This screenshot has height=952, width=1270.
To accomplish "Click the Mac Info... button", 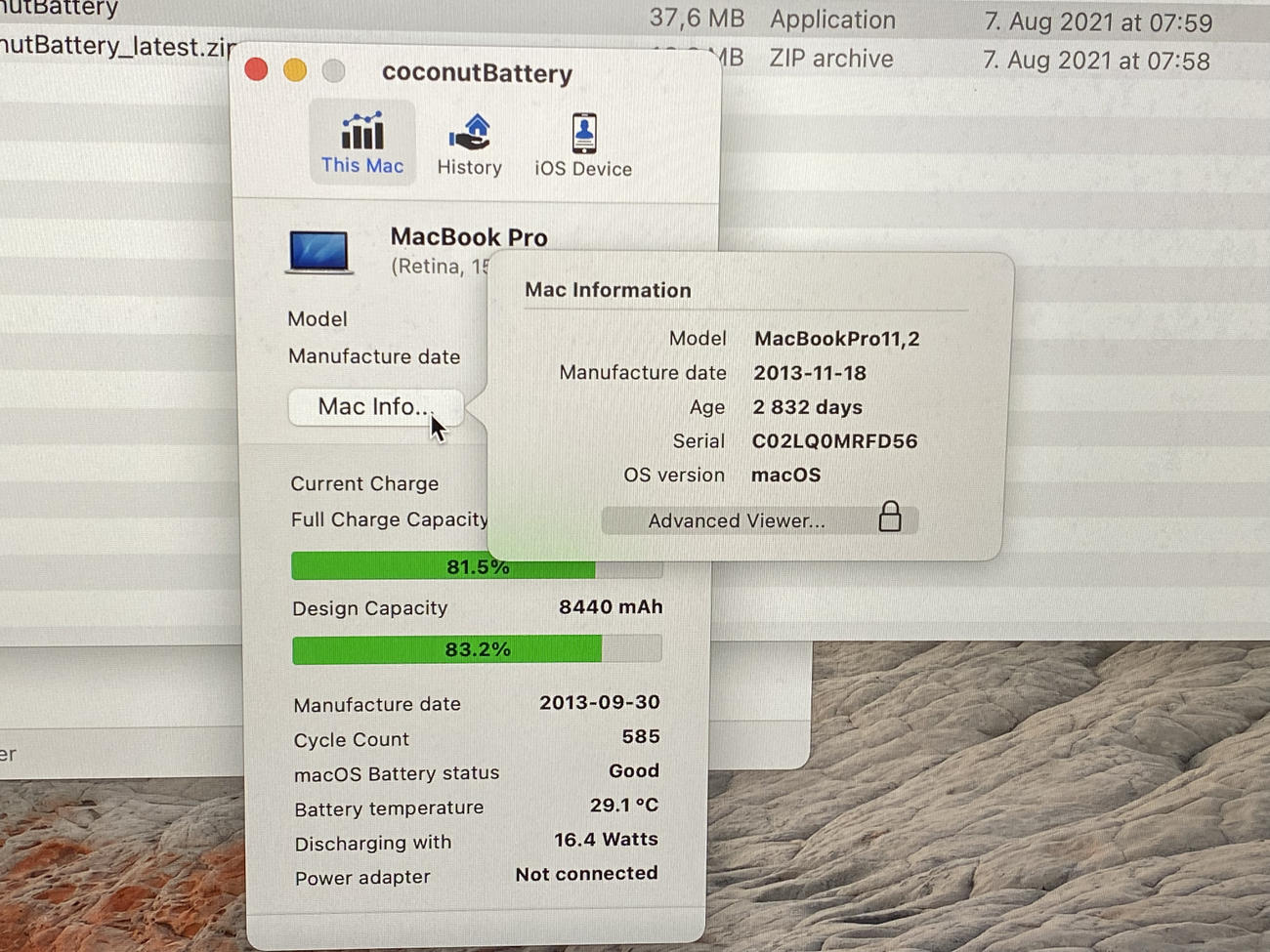I will coord(375,406).
